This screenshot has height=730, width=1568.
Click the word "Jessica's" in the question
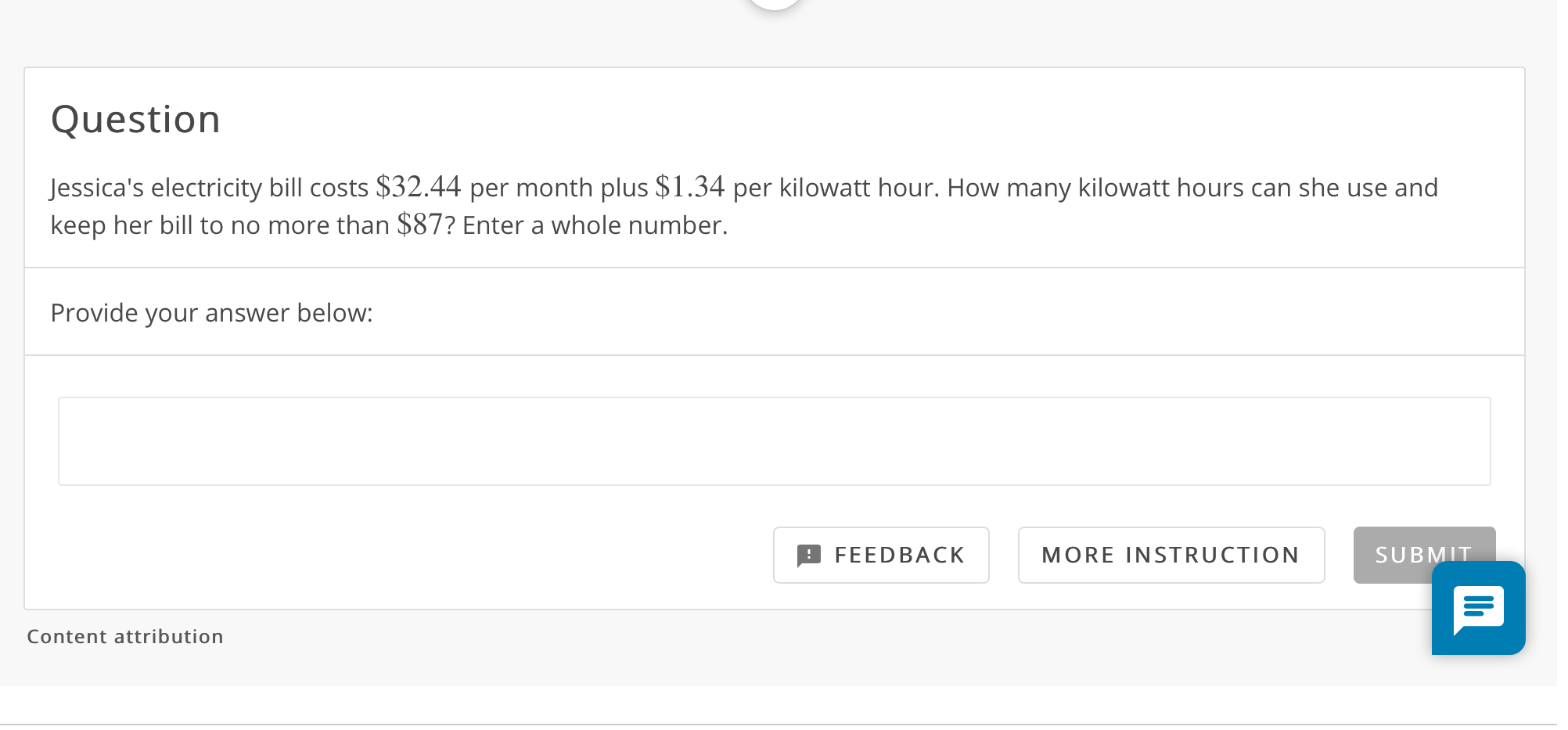(x=97, y=189)
